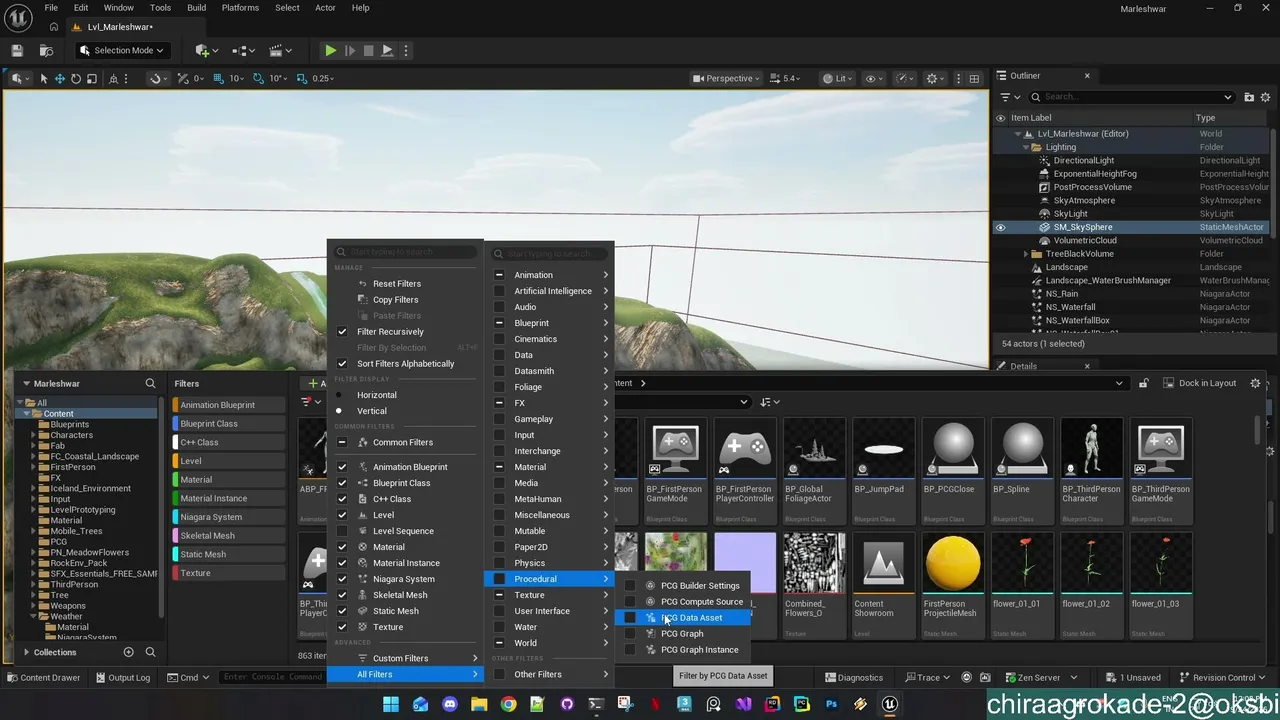Select the Vertical filter display radio button

(x=339, y=411)
